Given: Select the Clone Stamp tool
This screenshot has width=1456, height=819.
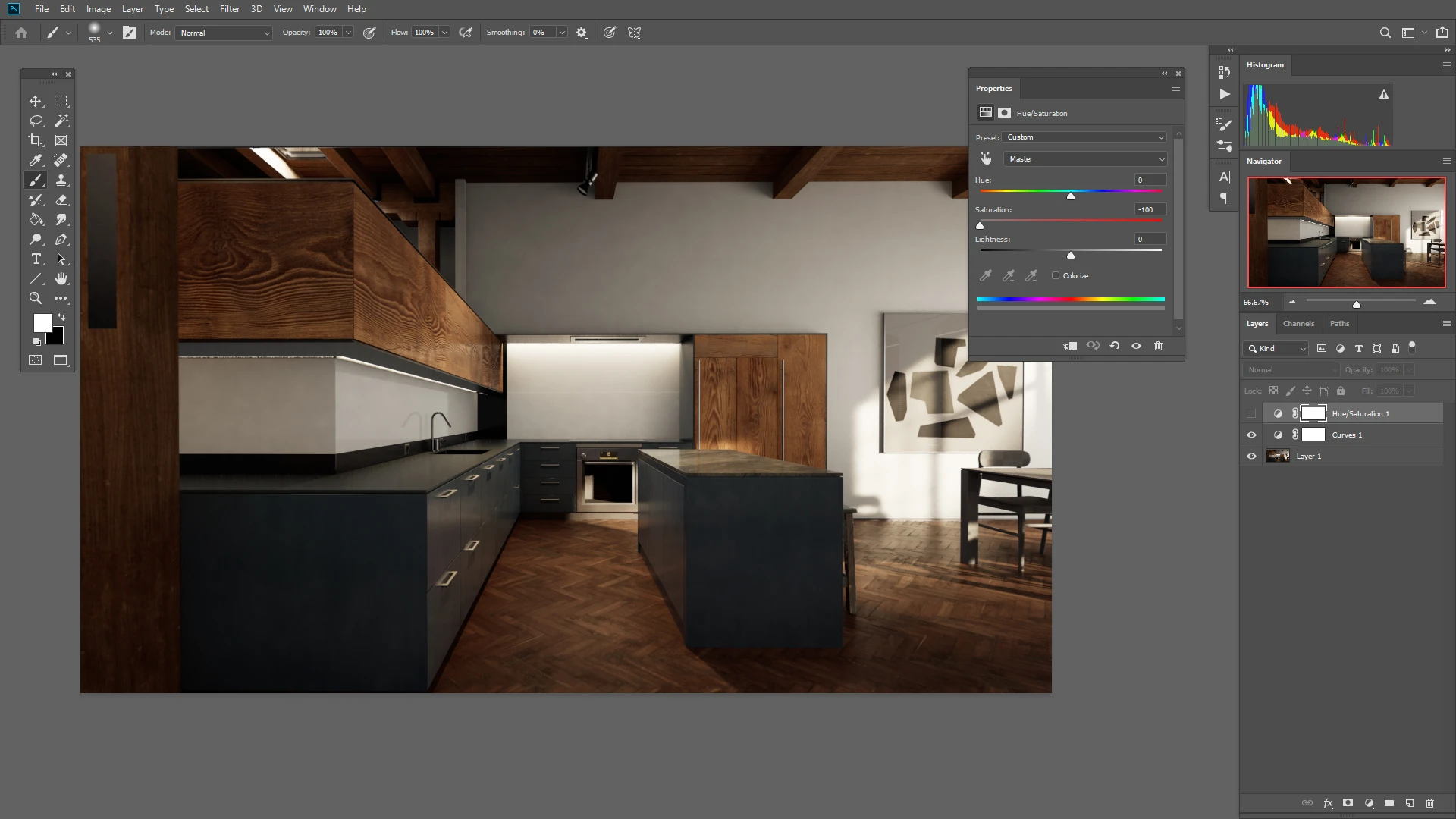Looking at the screenshot, I should click(61, 180).
